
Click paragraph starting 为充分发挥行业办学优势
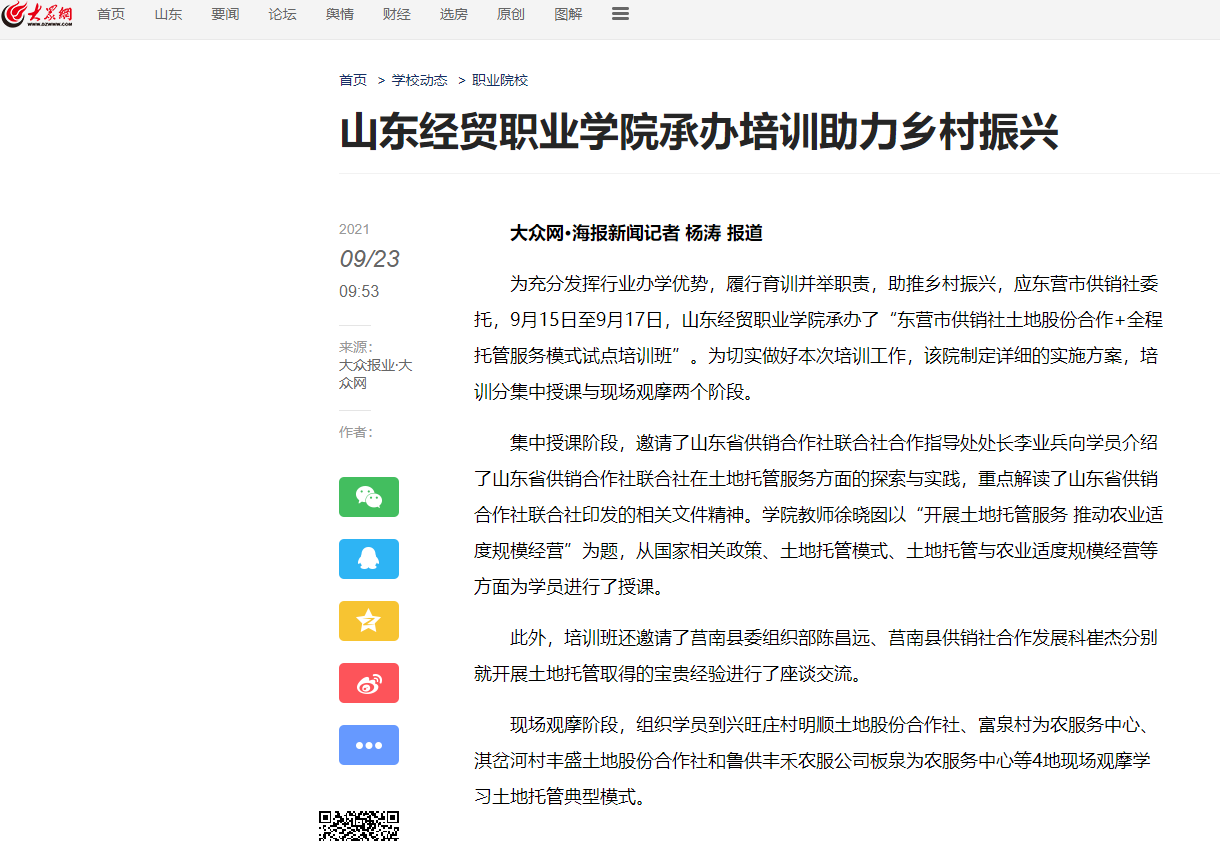coord(818,338)
